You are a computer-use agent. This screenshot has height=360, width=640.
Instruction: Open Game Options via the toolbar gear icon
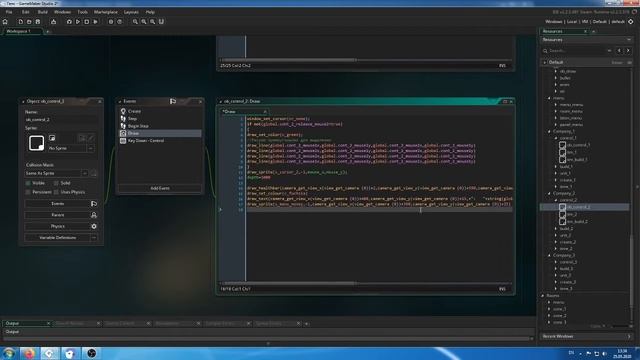[x=111, y=22]
